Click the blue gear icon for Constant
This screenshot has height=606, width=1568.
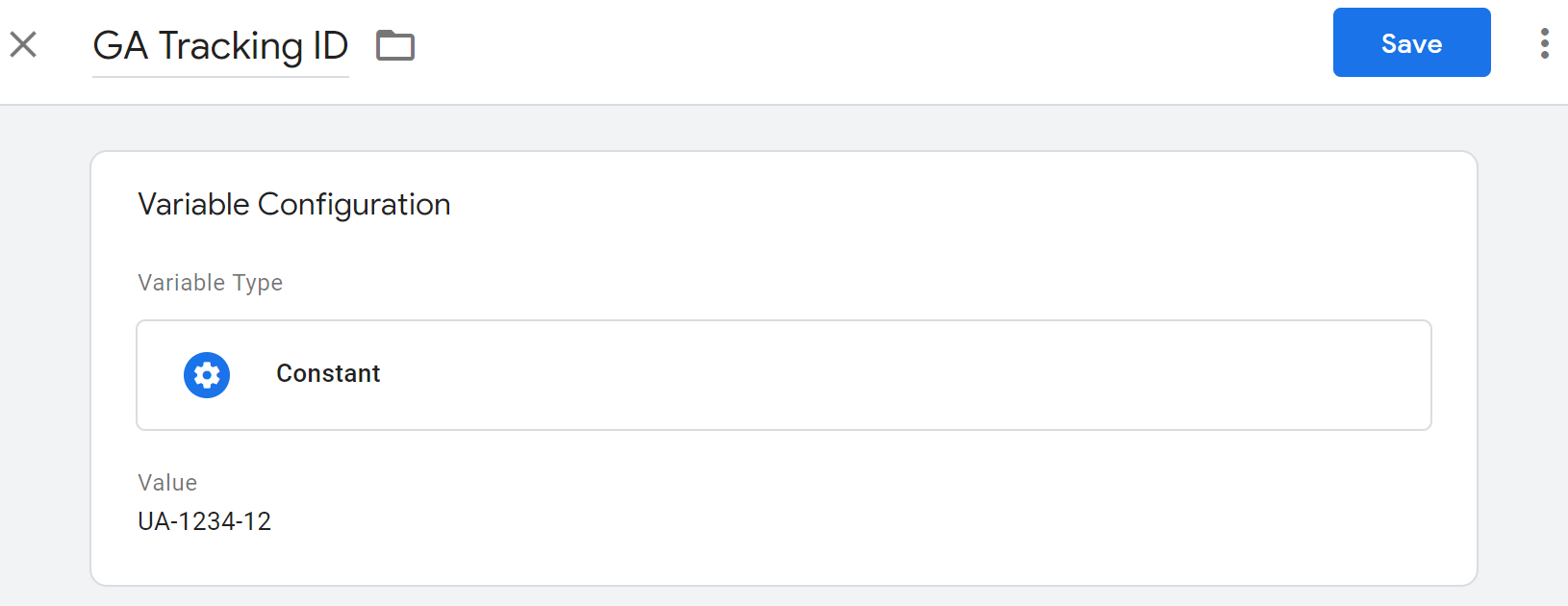(x=207, y=374)
